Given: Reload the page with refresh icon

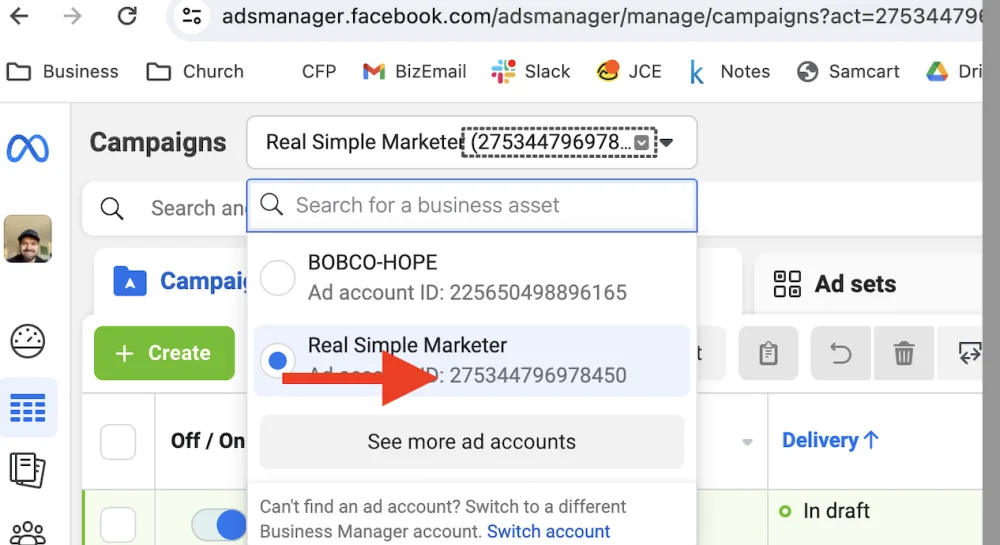Looking at the screenshot, I should [127, 16].
